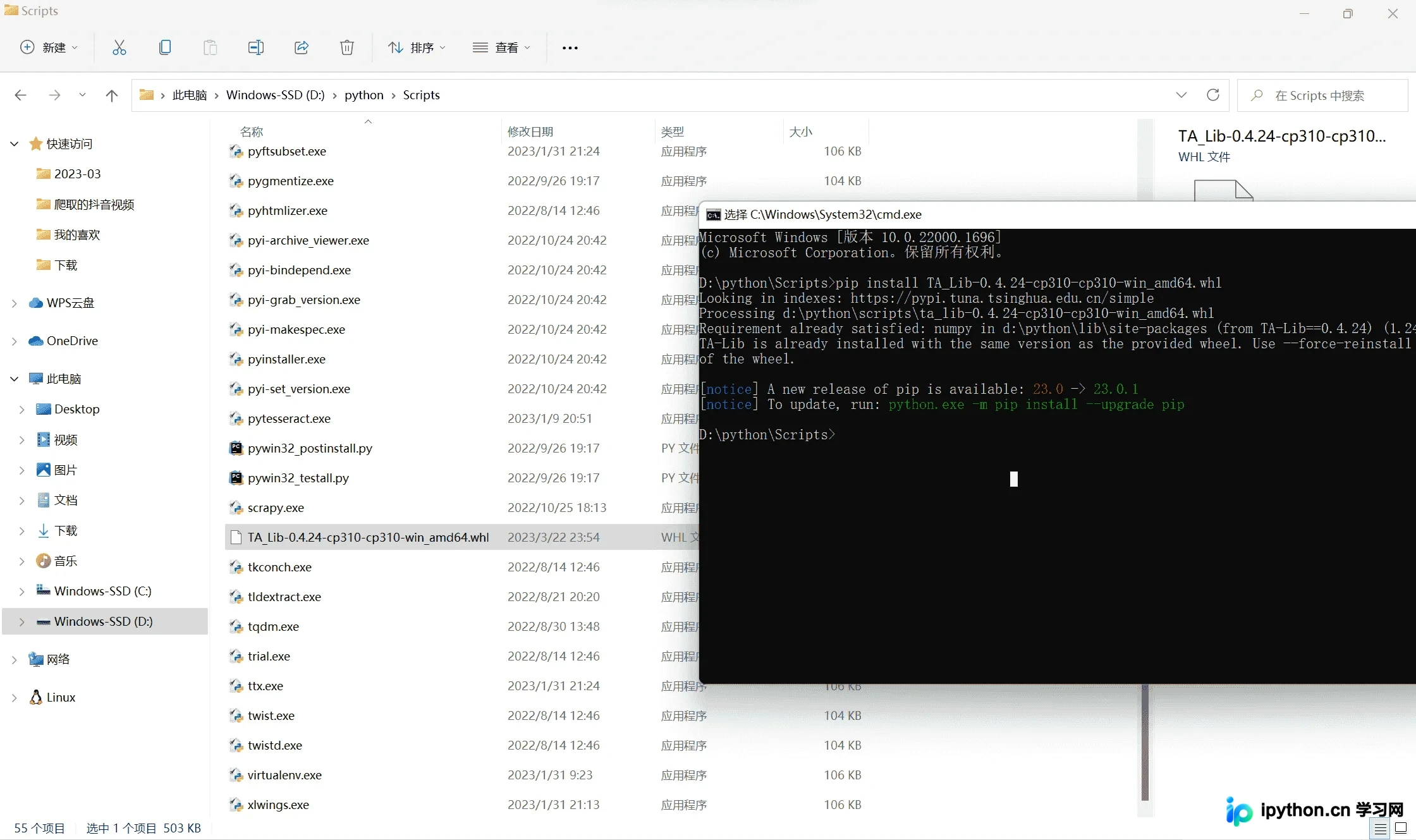Open the 新建 (New) dropdown

[49, 47]
